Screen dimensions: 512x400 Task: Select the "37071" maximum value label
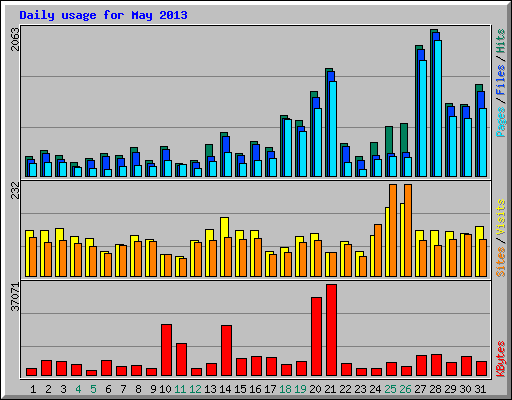pos(15,297)
